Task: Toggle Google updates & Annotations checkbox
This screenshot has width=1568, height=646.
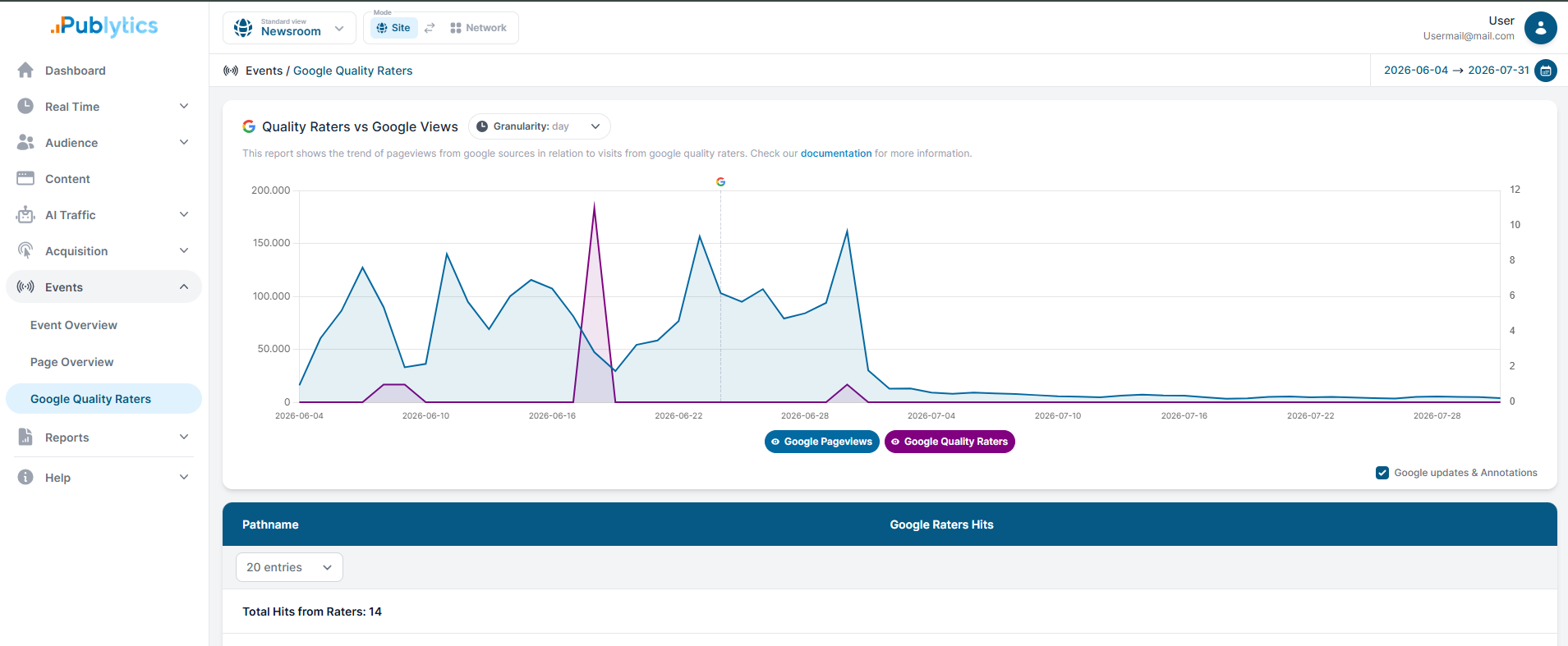Action: point(1382,473)
